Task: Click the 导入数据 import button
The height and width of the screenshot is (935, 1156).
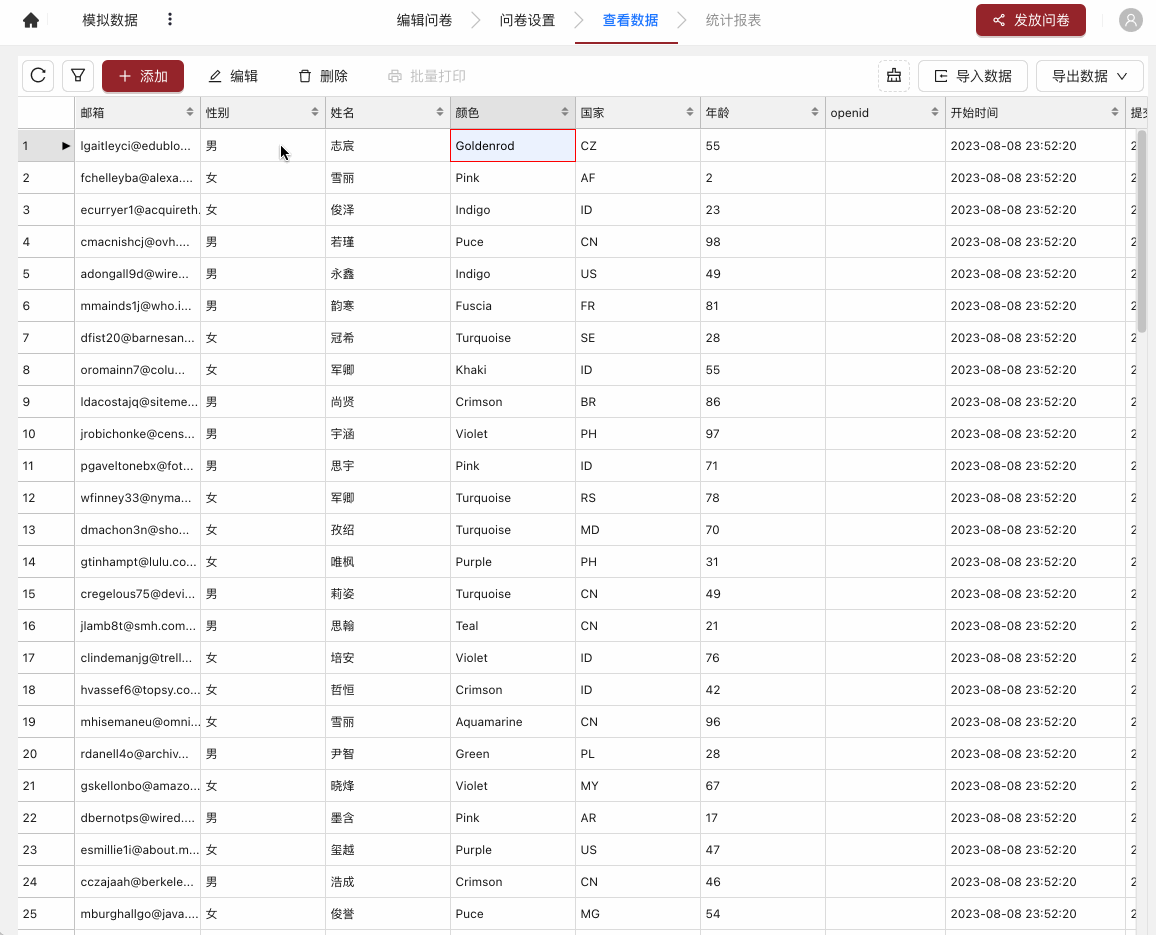Action: coord(972,76)
